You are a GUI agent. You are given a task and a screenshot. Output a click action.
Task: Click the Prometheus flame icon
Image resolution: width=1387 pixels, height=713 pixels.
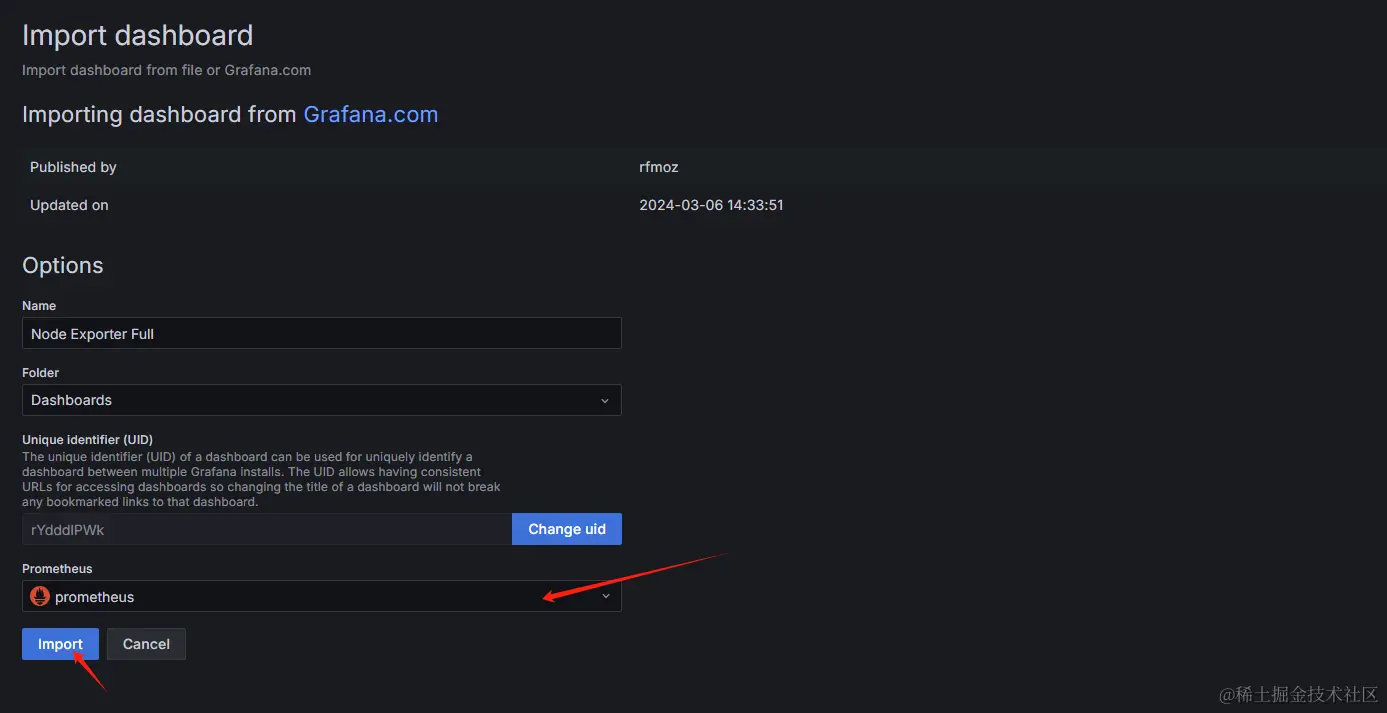point(40,596)
